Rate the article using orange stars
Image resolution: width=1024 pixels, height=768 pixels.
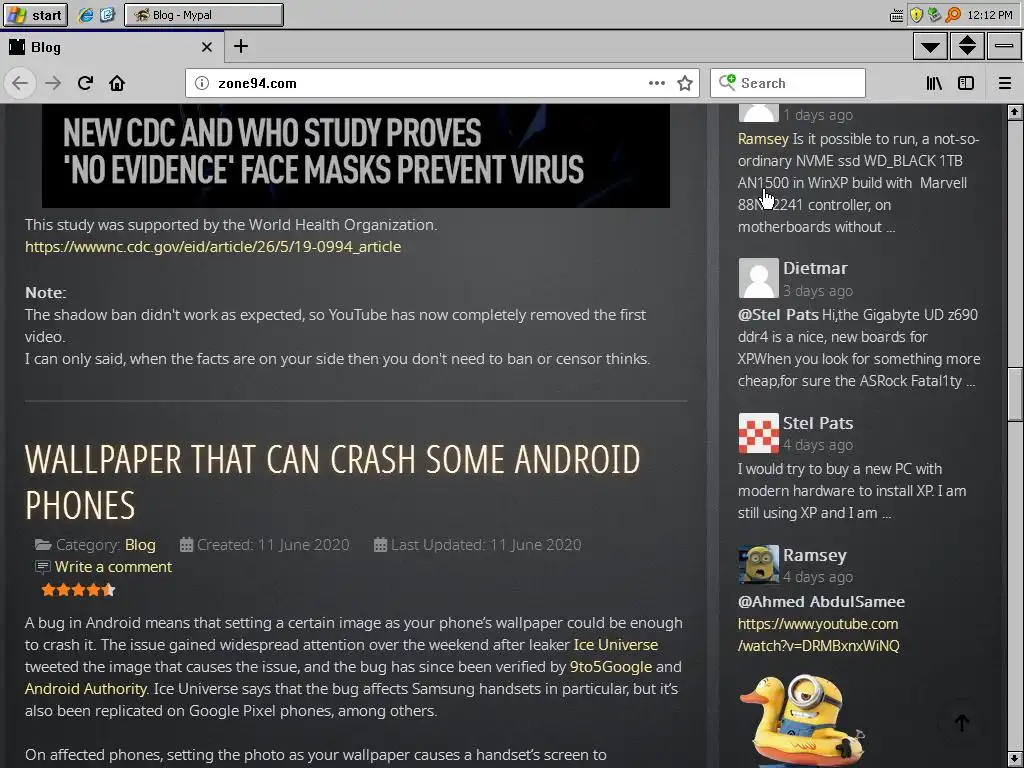coord(78,590)
